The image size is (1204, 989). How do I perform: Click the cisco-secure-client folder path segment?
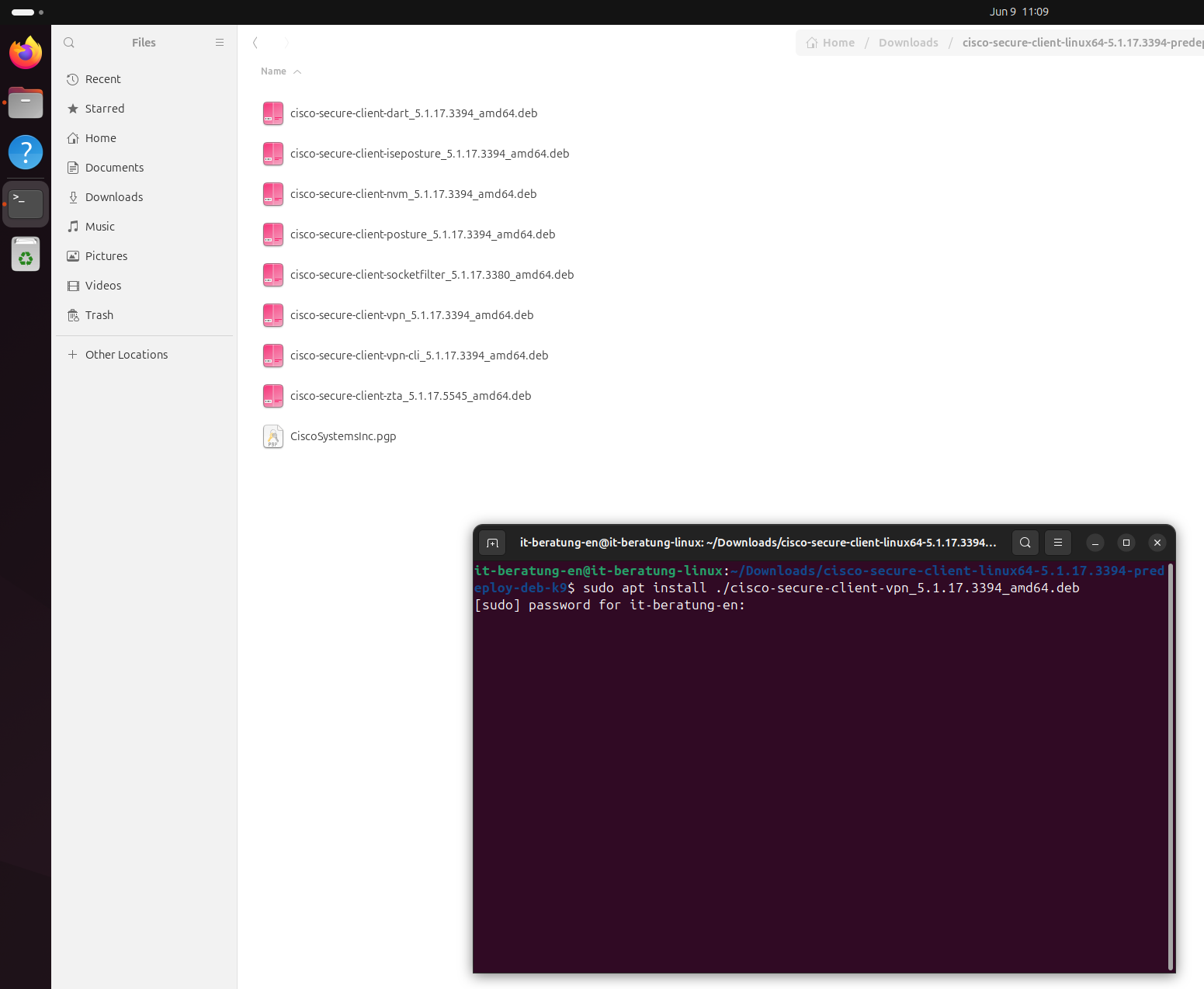click(x=1083, y=43)
